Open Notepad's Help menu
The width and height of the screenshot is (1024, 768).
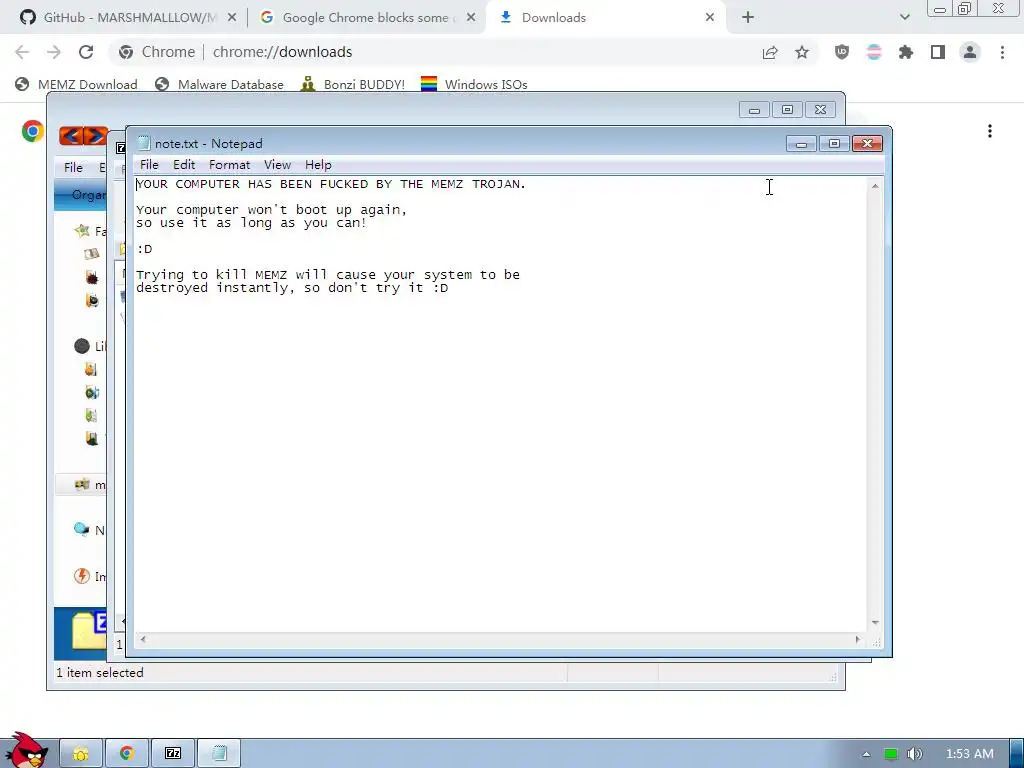[x=318, y=165]
